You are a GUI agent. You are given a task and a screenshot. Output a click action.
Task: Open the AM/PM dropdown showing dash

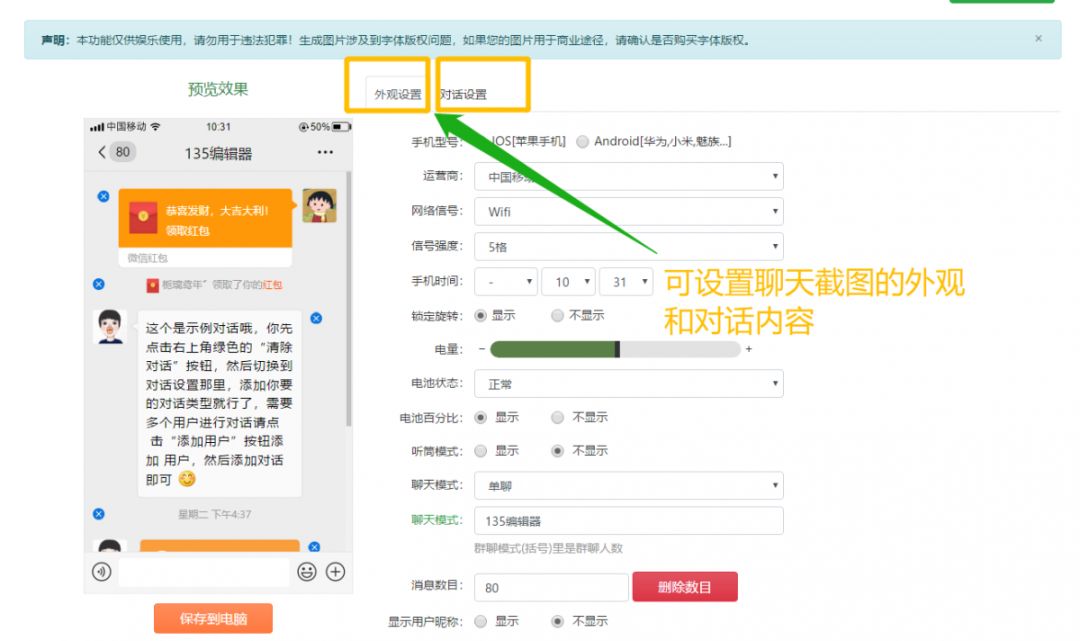[506, 282]
